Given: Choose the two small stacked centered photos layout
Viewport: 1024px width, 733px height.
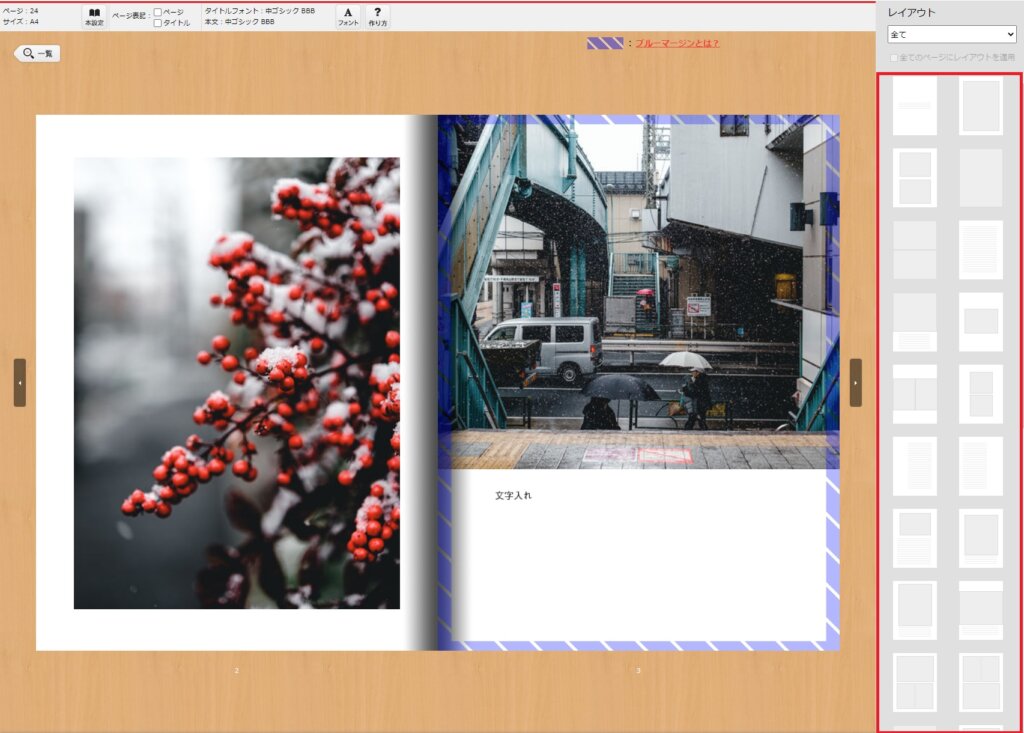Looking at the screenshot, I should point(980,394).
